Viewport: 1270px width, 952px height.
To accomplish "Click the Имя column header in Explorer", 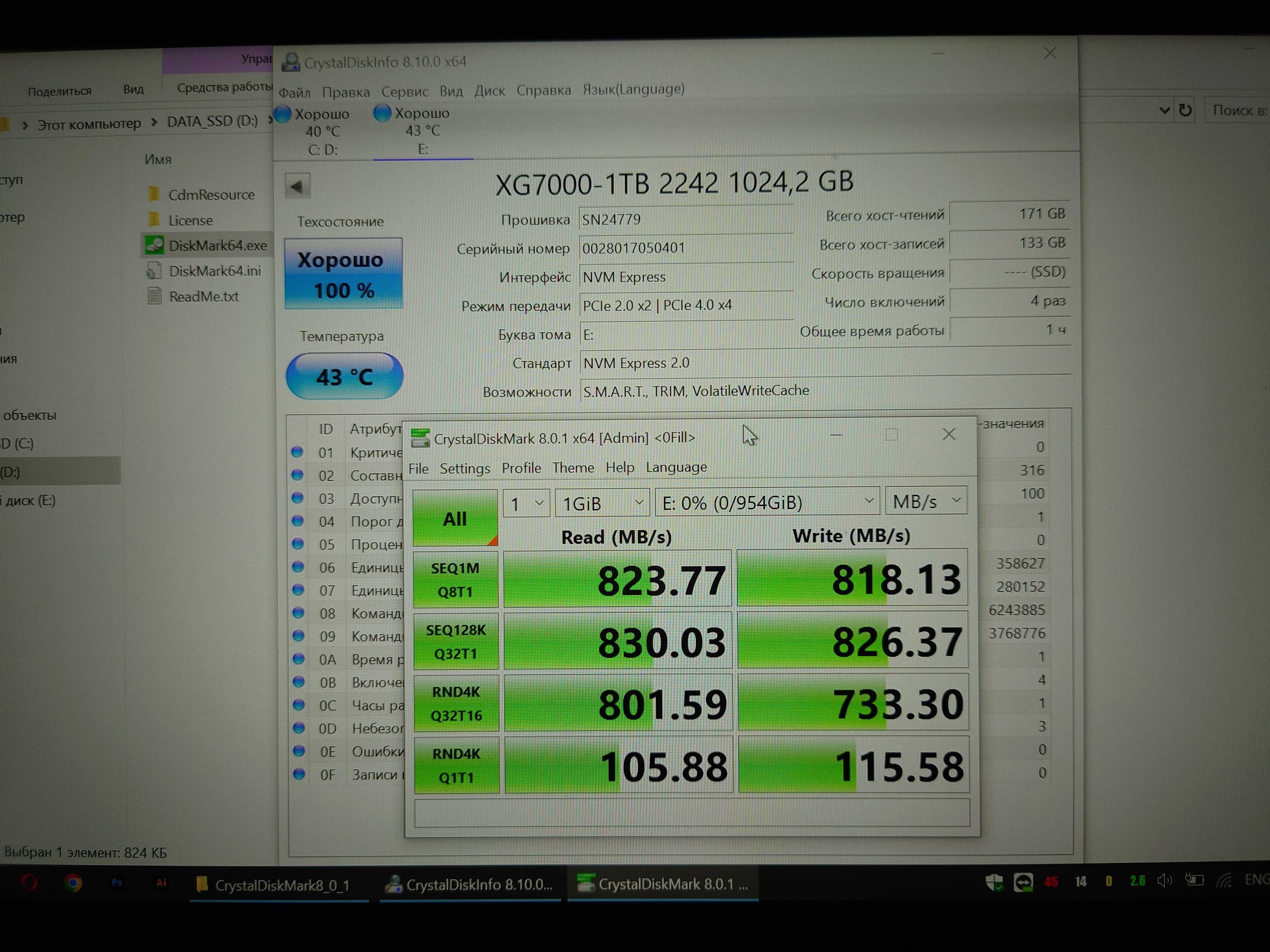I will (x=158, y=160).
